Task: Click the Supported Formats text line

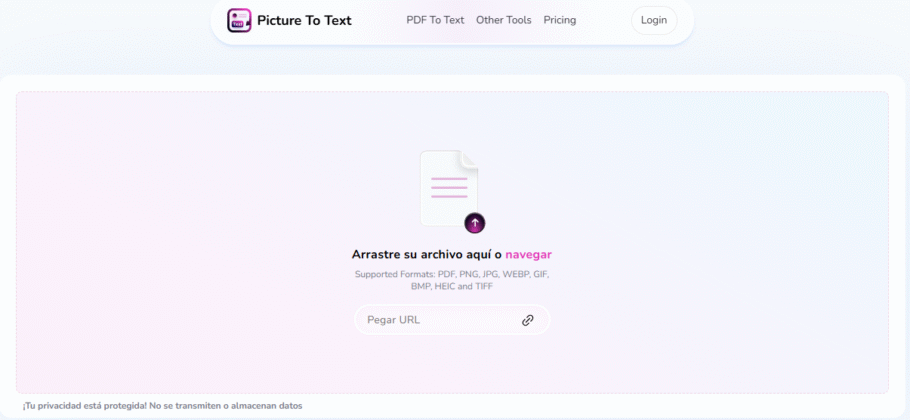Action: click(451, 274)
